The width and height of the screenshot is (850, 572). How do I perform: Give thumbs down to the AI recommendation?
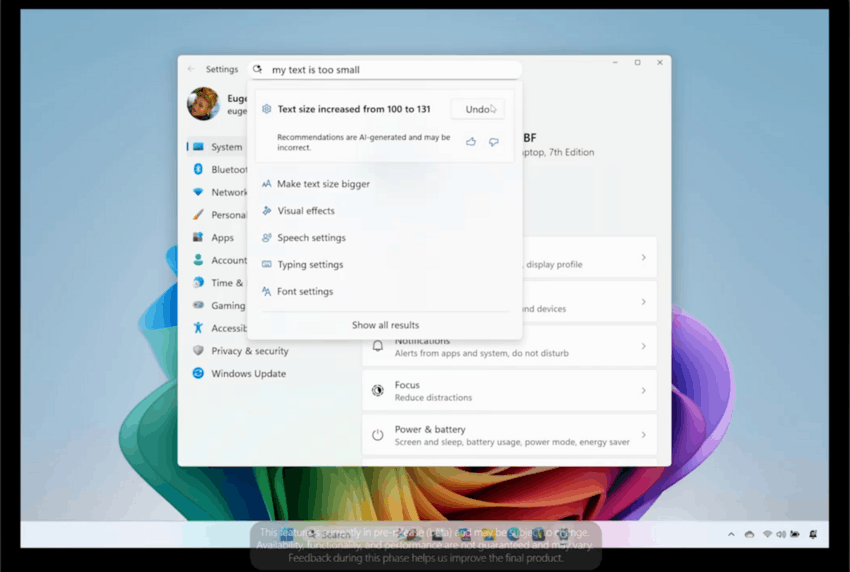(493, 142)
